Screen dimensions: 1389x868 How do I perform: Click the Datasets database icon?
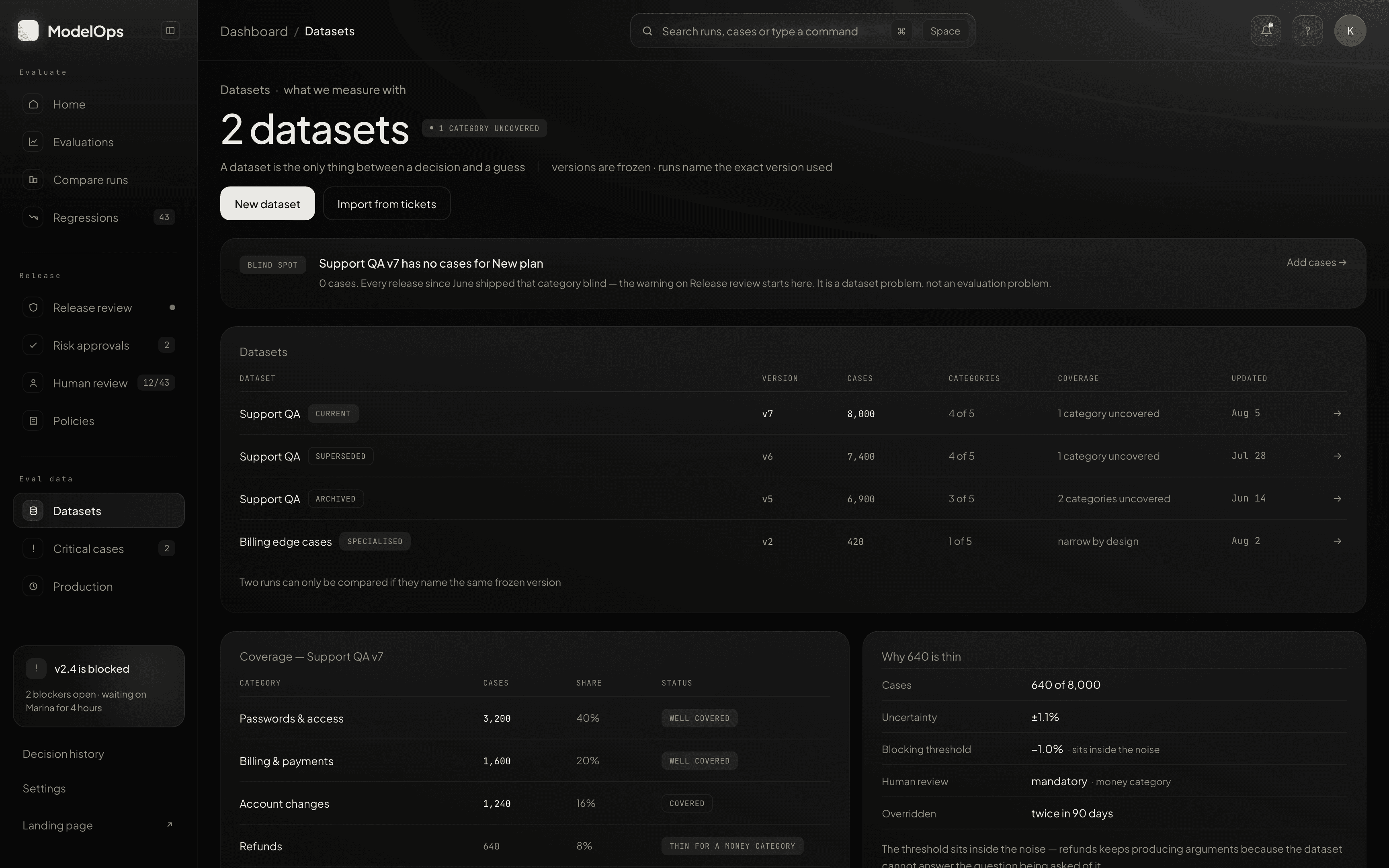(33, 510)
